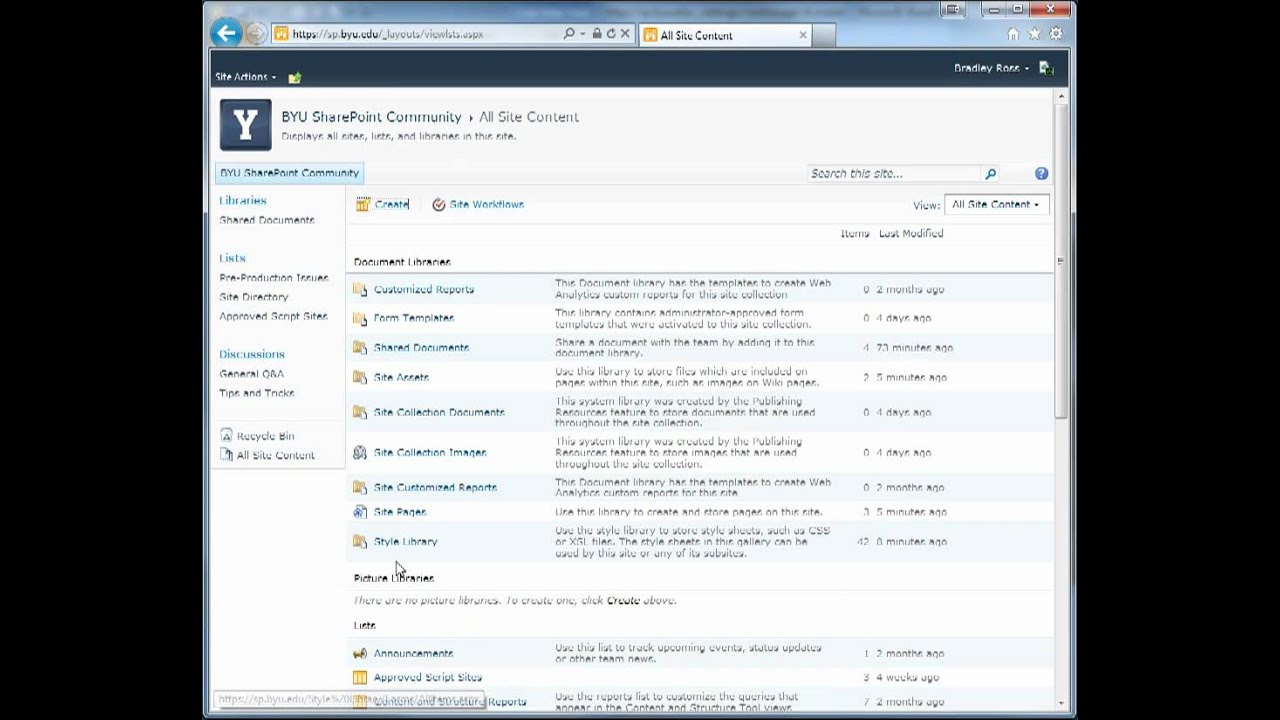Click the user presence icon by Bradley Ross
The height and width of the screenshot is (720, 1280).
[1046, 68]
